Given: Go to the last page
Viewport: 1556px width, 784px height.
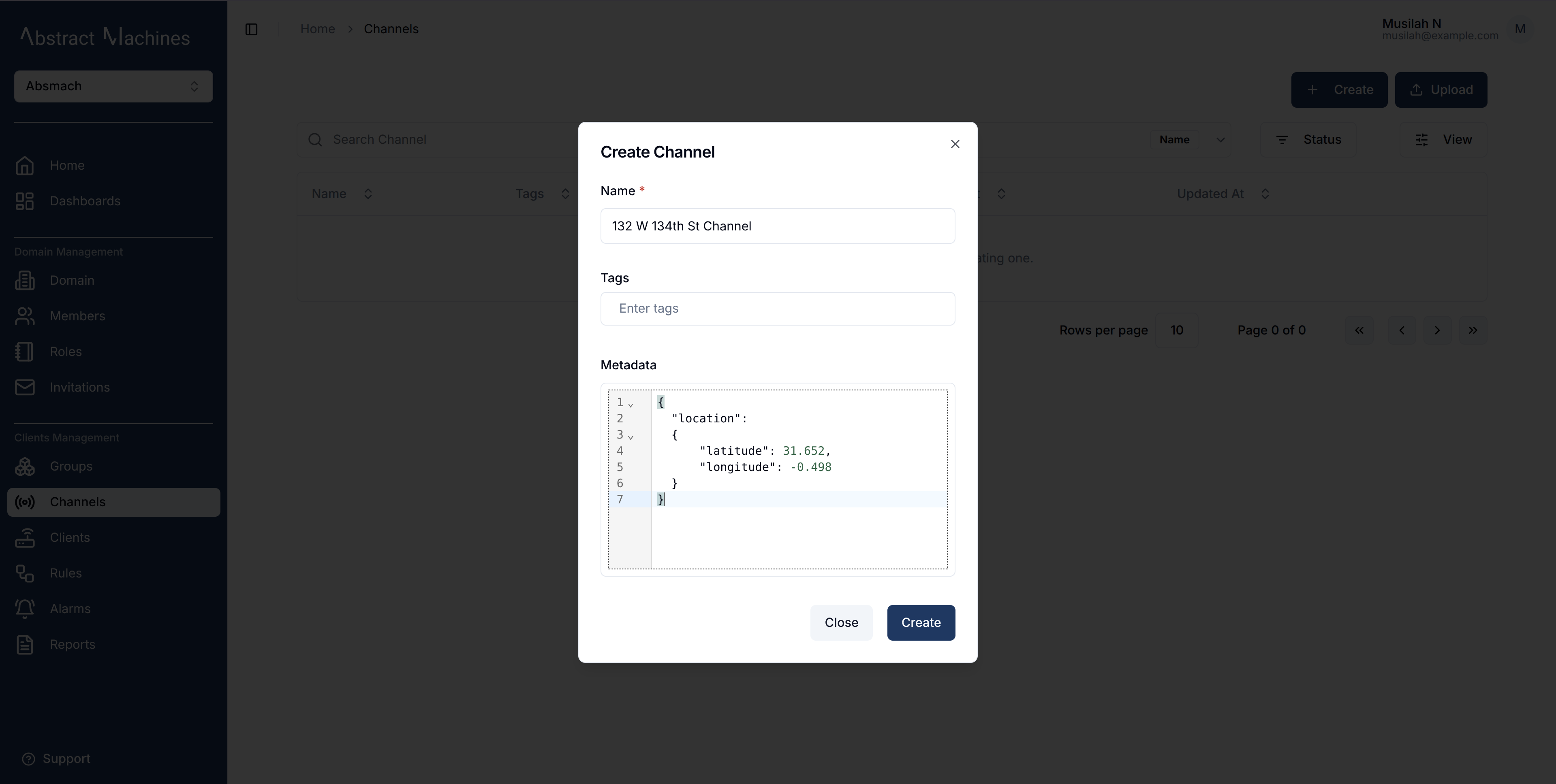Looking at the screenshot, I should pos(1473,331).
